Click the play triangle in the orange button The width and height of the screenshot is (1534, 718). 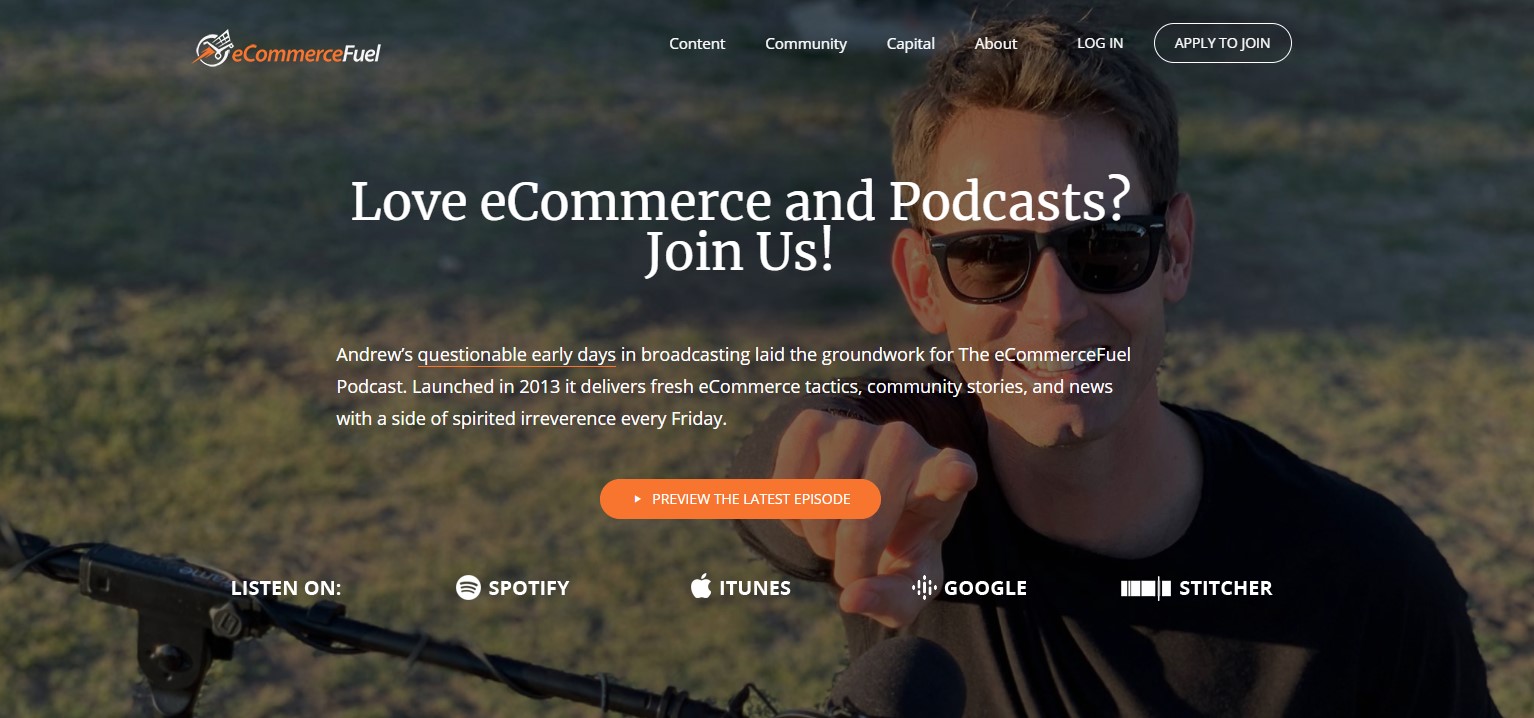coord(637,499)
